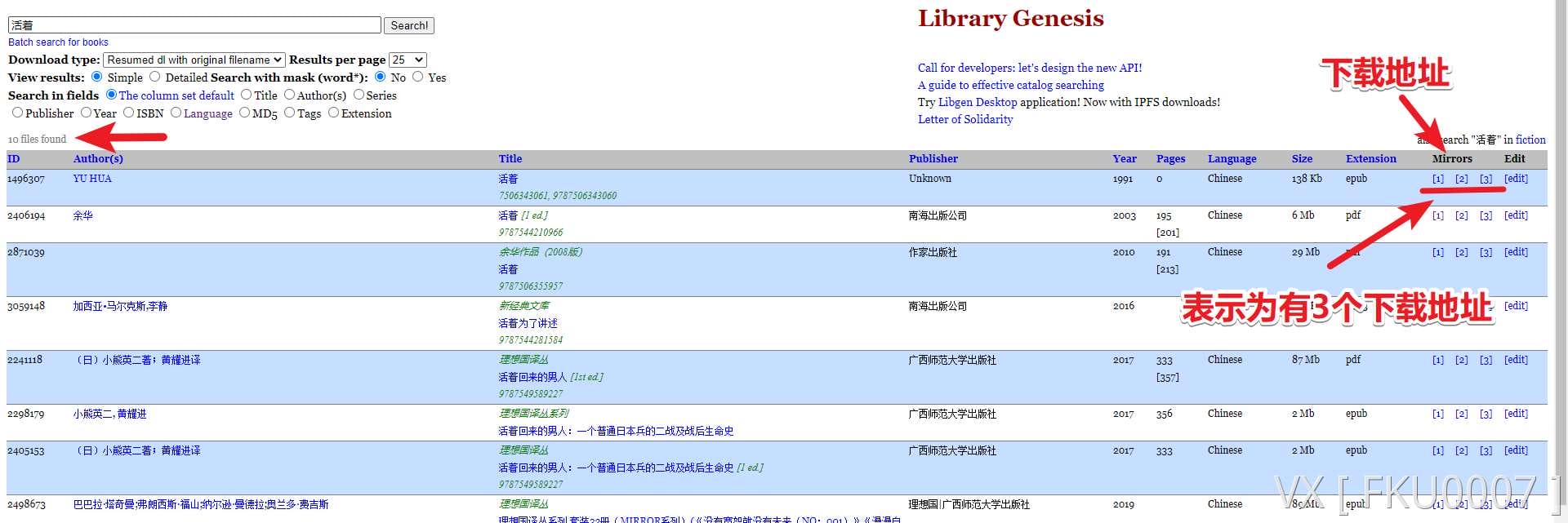Select the Publisher search field radio

(x=17, y=113)
